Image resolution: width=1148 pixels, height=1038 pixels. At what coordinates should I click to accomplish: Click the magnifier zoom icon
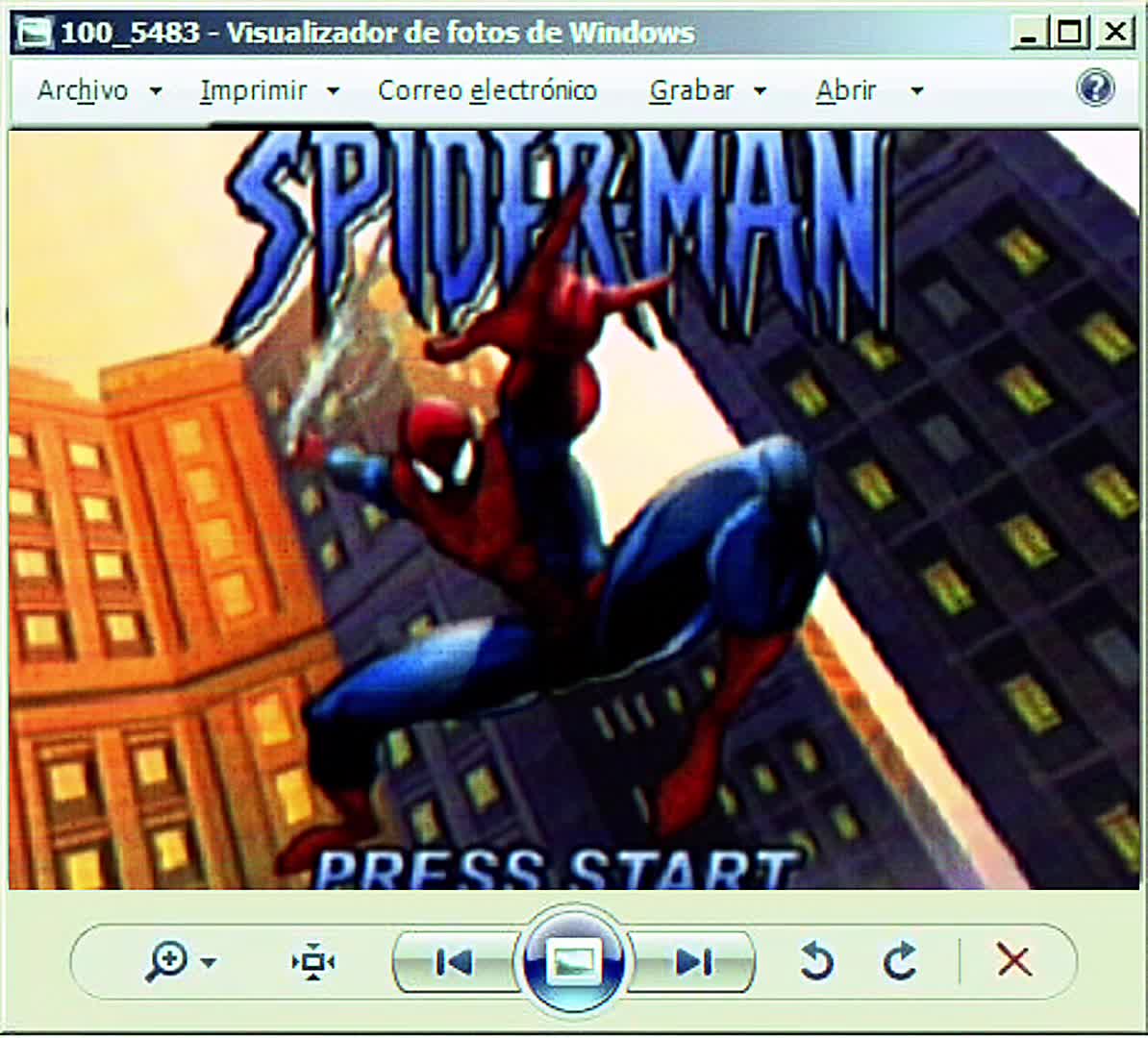(166, 961)
